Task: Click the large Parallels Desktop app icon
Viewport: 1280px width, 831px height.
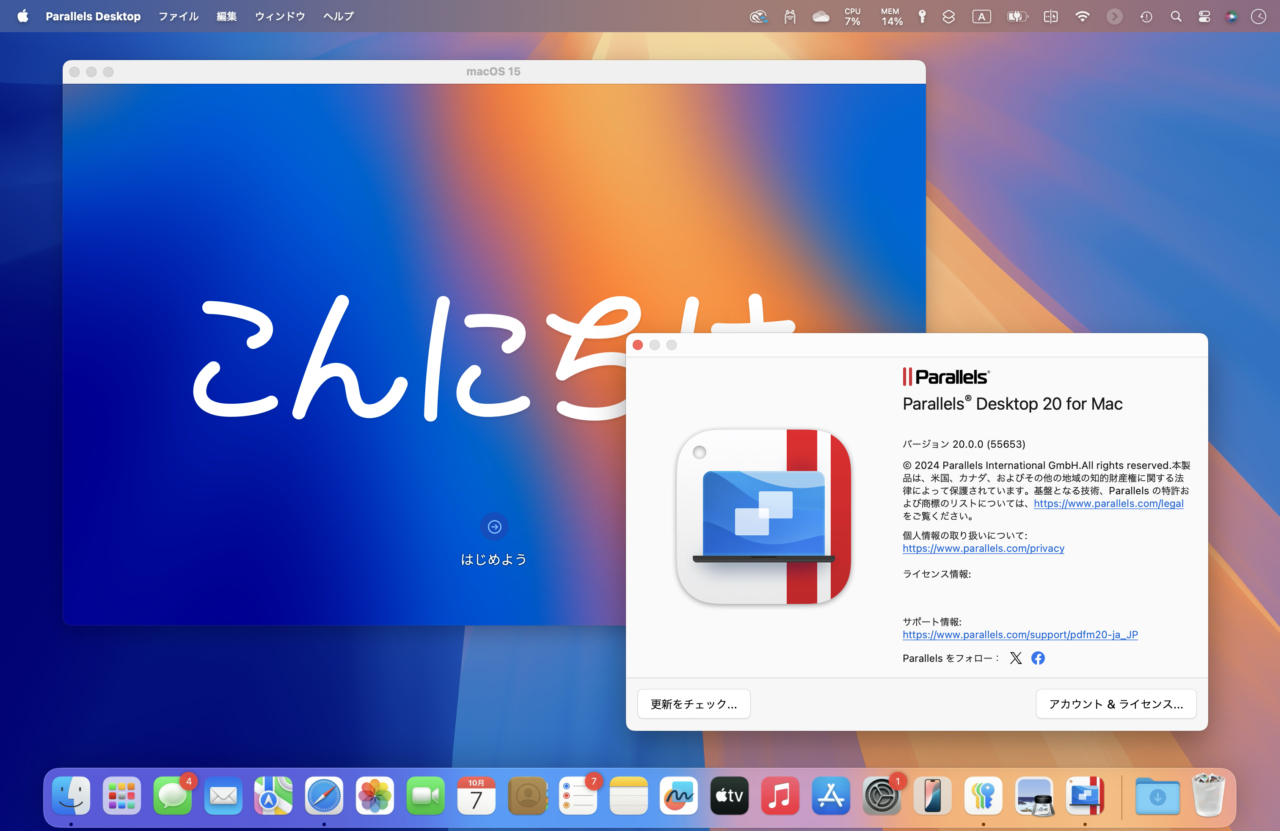Action: 764,516
